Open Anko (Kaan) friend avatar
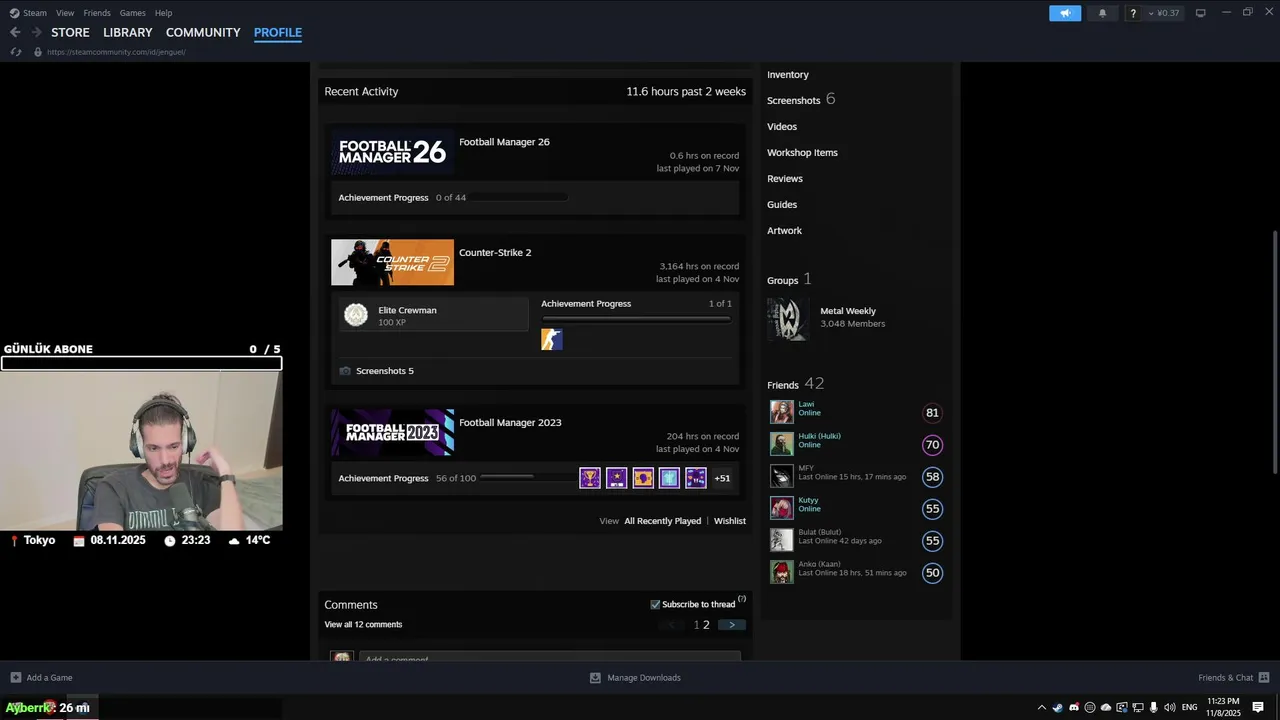Image resolution: width=1280 pixels, height=720 pixels. tap(781, 572)
